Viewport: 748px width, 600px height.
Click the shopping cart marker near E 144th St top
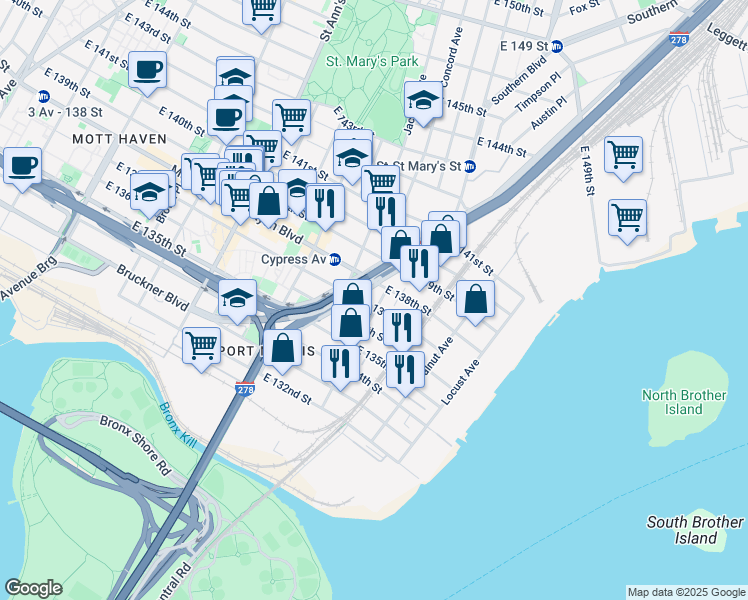pyautogui.click(x=261, y=10)
